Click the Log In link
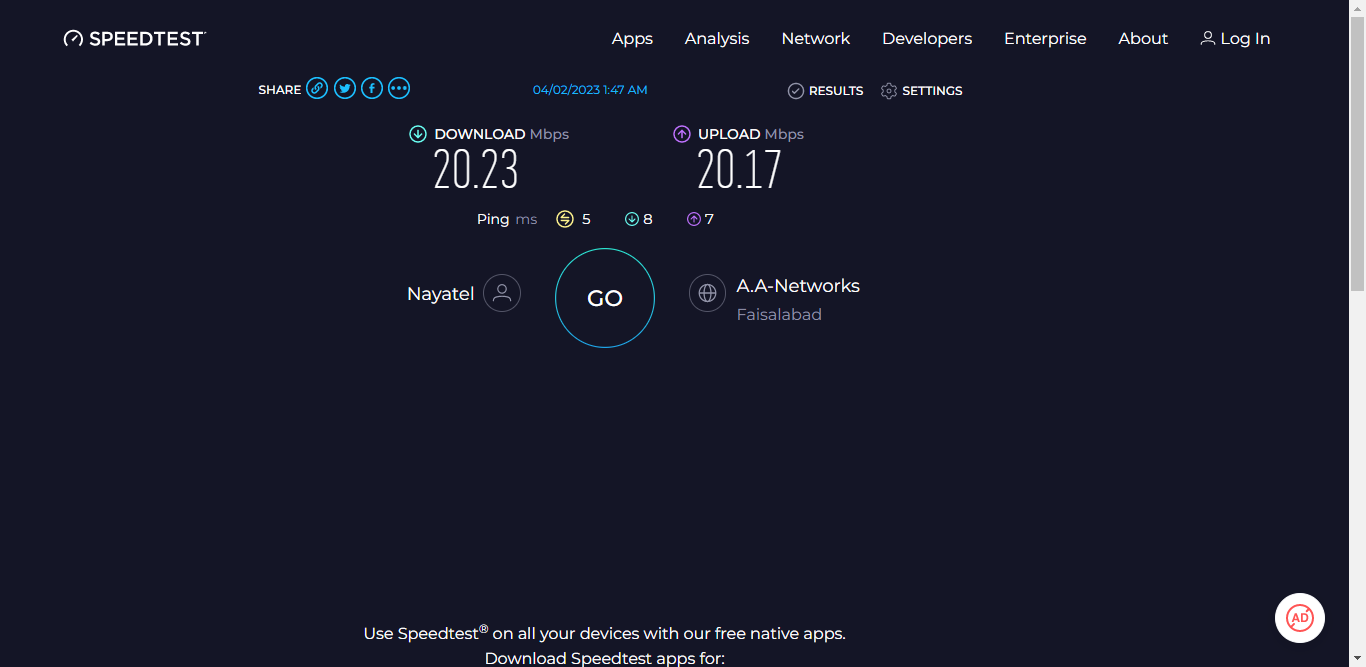Screen dimensions: 1366x667 pos(1235,38)
